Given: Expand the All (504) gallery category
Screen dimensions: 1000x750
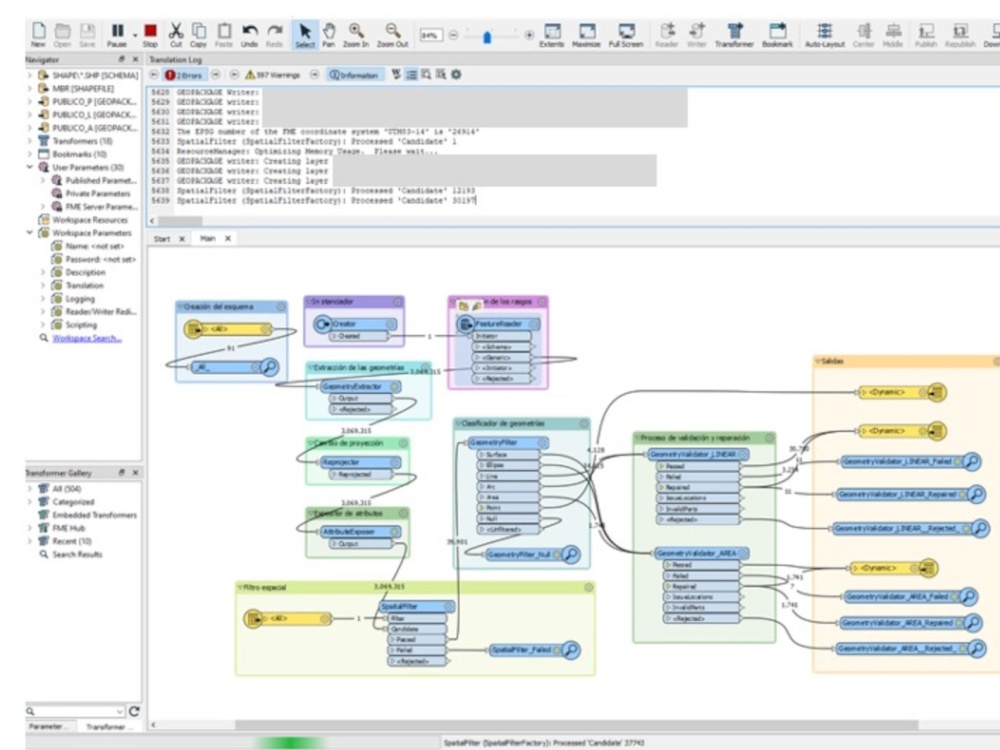Looking at the screenshot, I should point(29,489).
